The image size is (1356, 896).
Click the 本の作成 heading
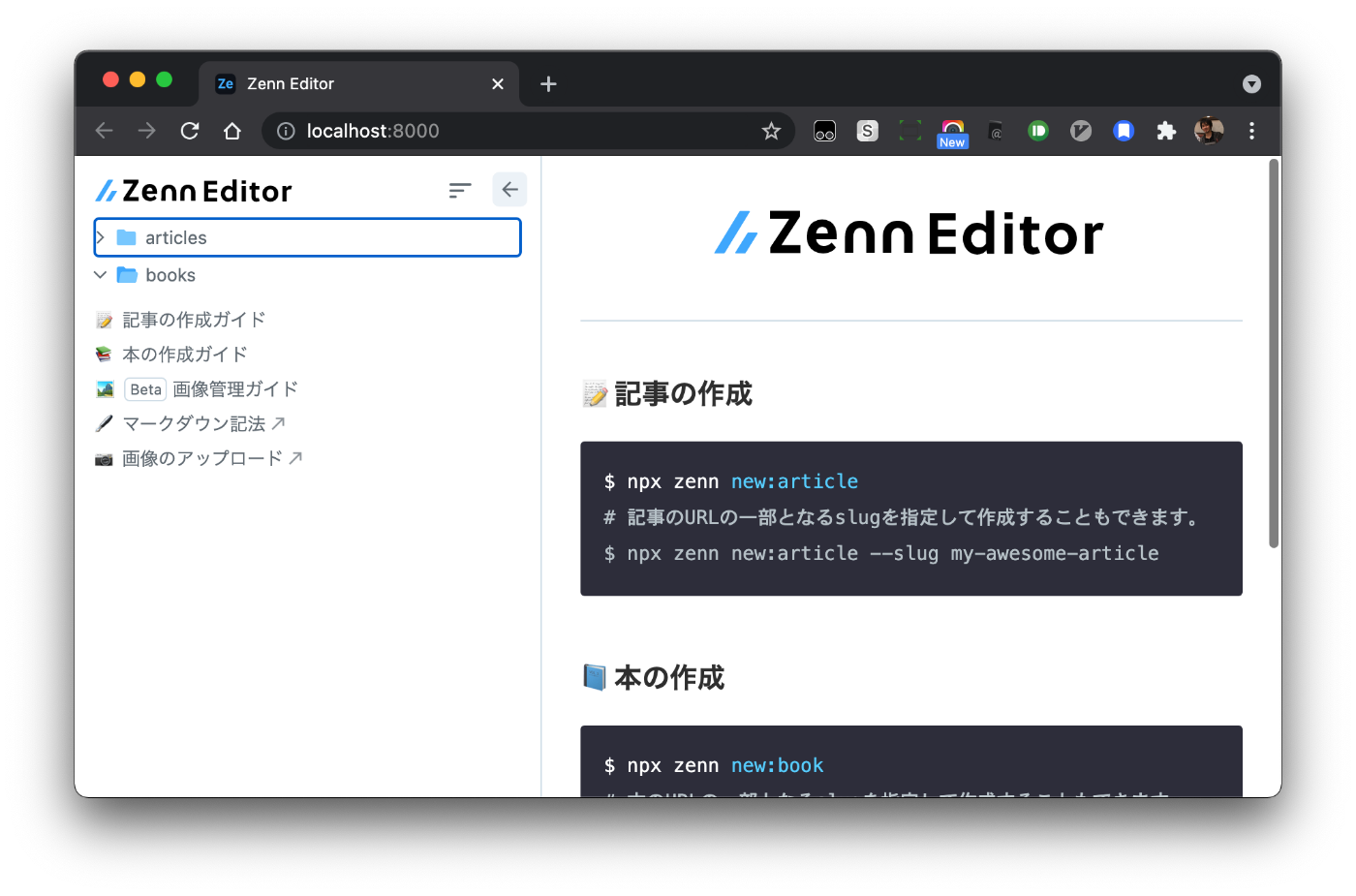(654, 678)
